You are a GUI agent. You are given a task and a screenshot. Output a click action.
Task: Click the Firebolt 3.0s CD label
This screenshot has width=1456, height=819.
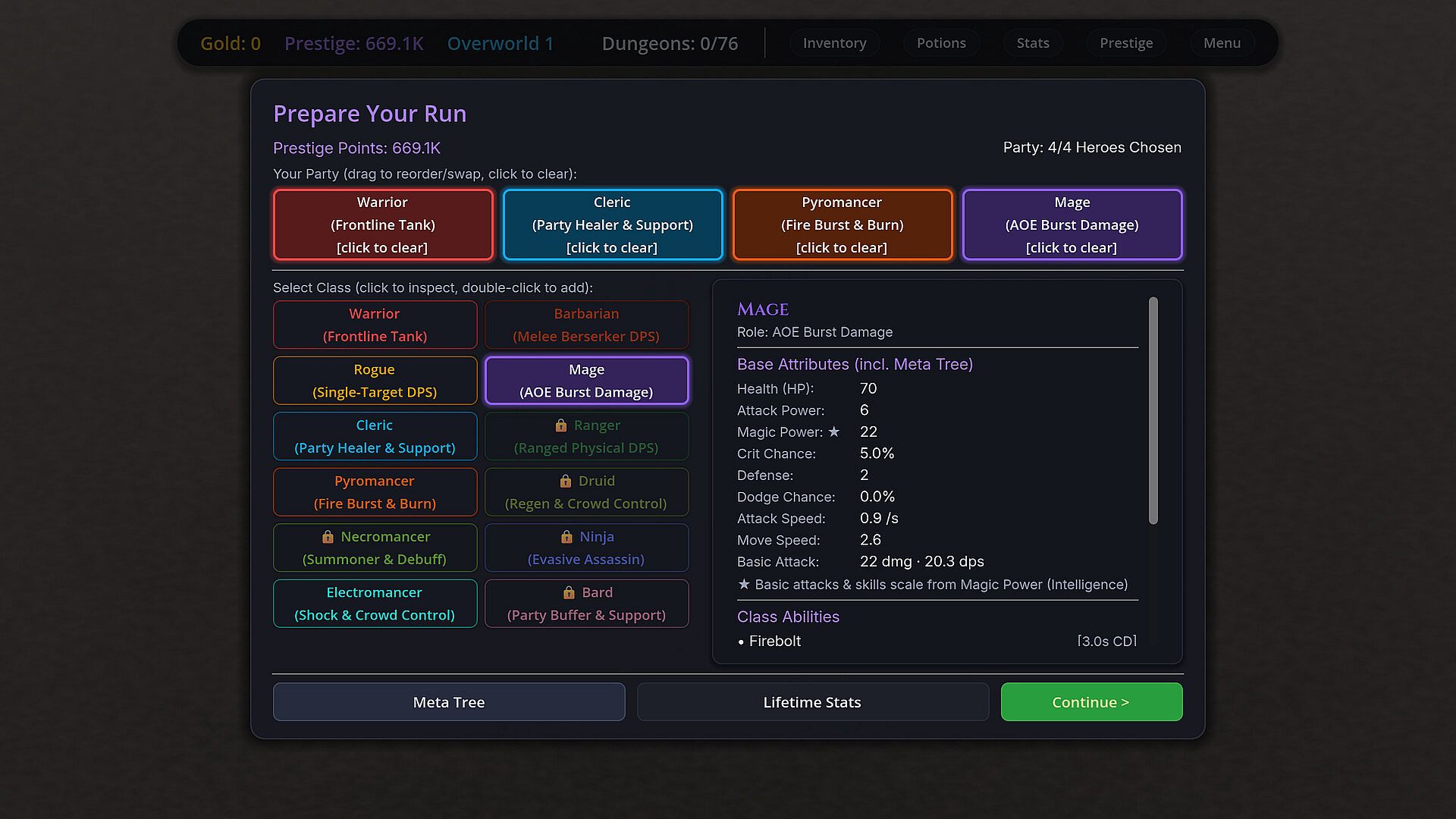pyautogui.click(x=1106, y=641)
